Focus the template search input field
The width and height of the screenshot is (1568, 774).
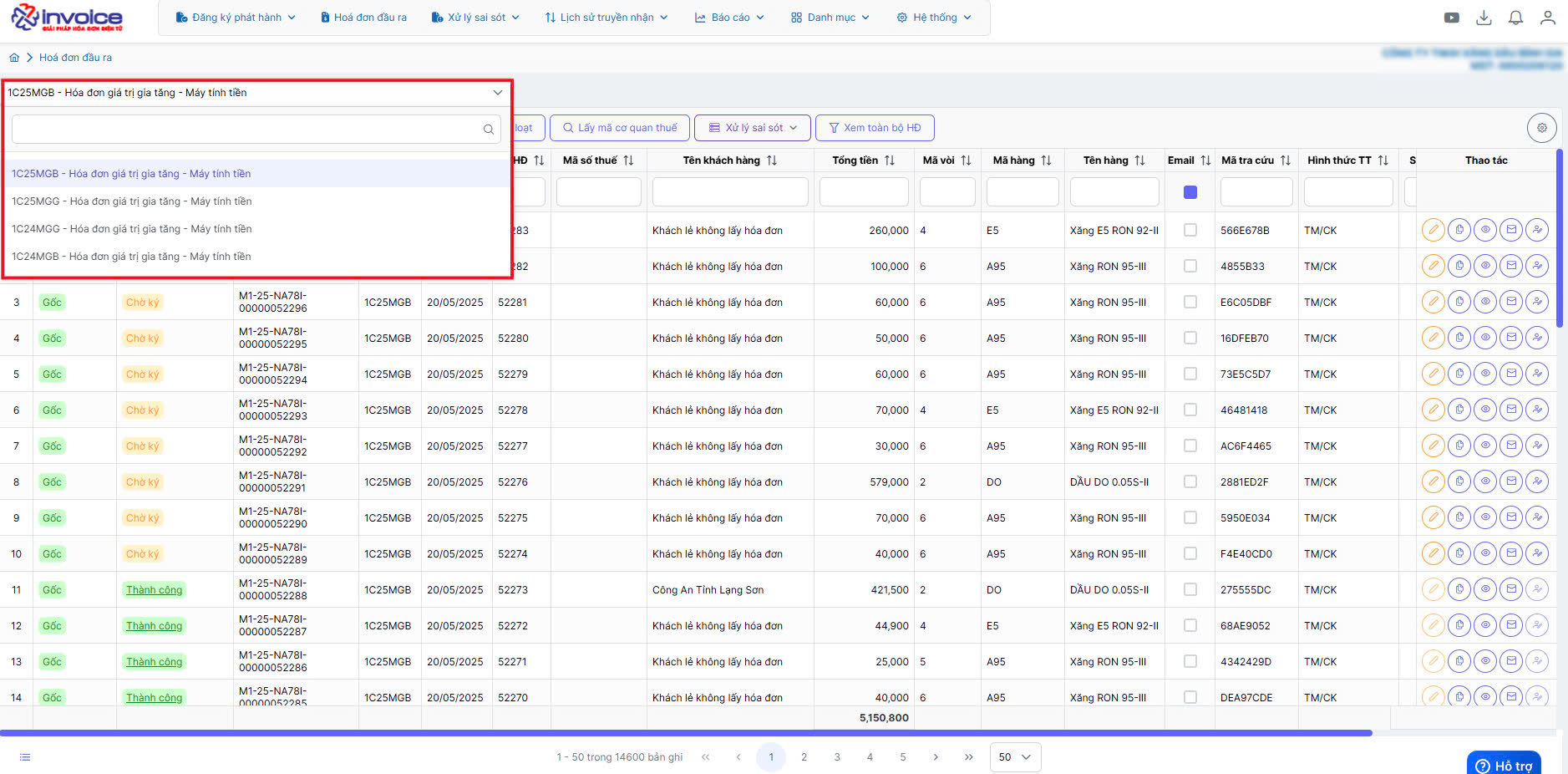(256, 130)
